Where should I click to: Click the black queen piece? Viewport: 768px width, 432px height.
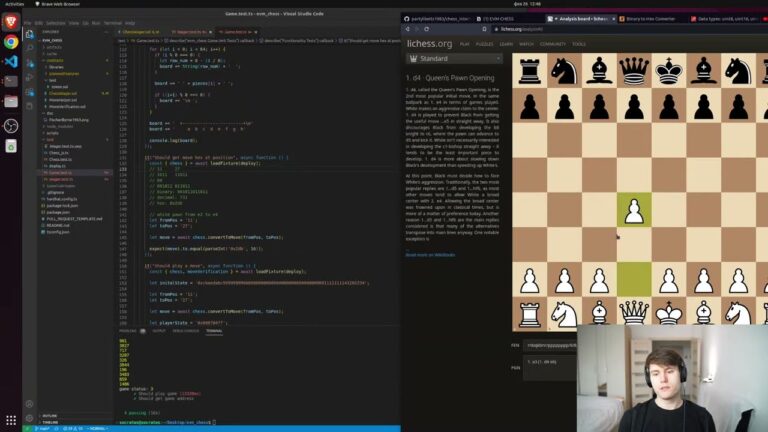[x=634, y=71]
